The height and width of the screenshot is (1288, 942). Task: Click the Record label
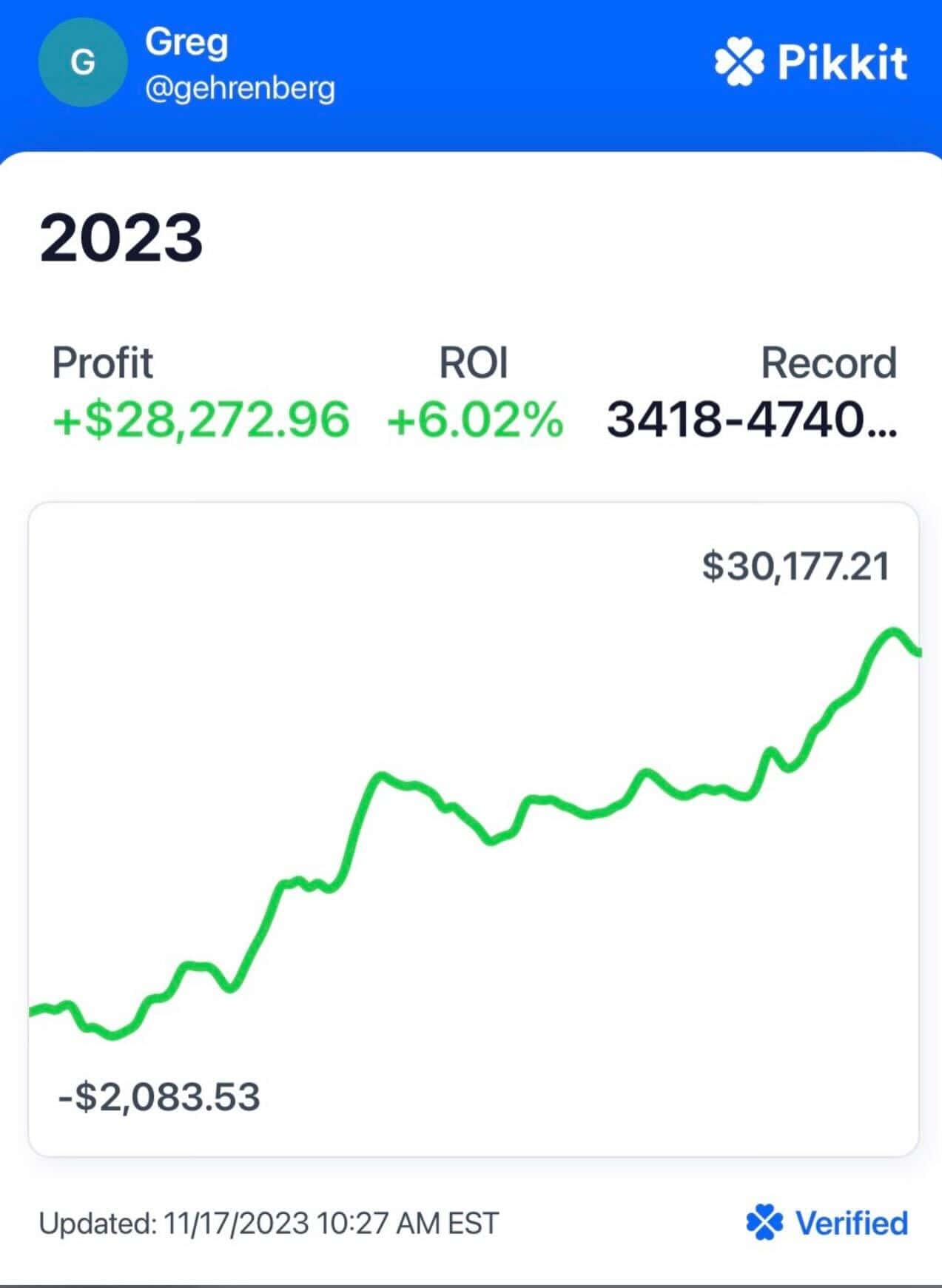[x=828, y=363]
